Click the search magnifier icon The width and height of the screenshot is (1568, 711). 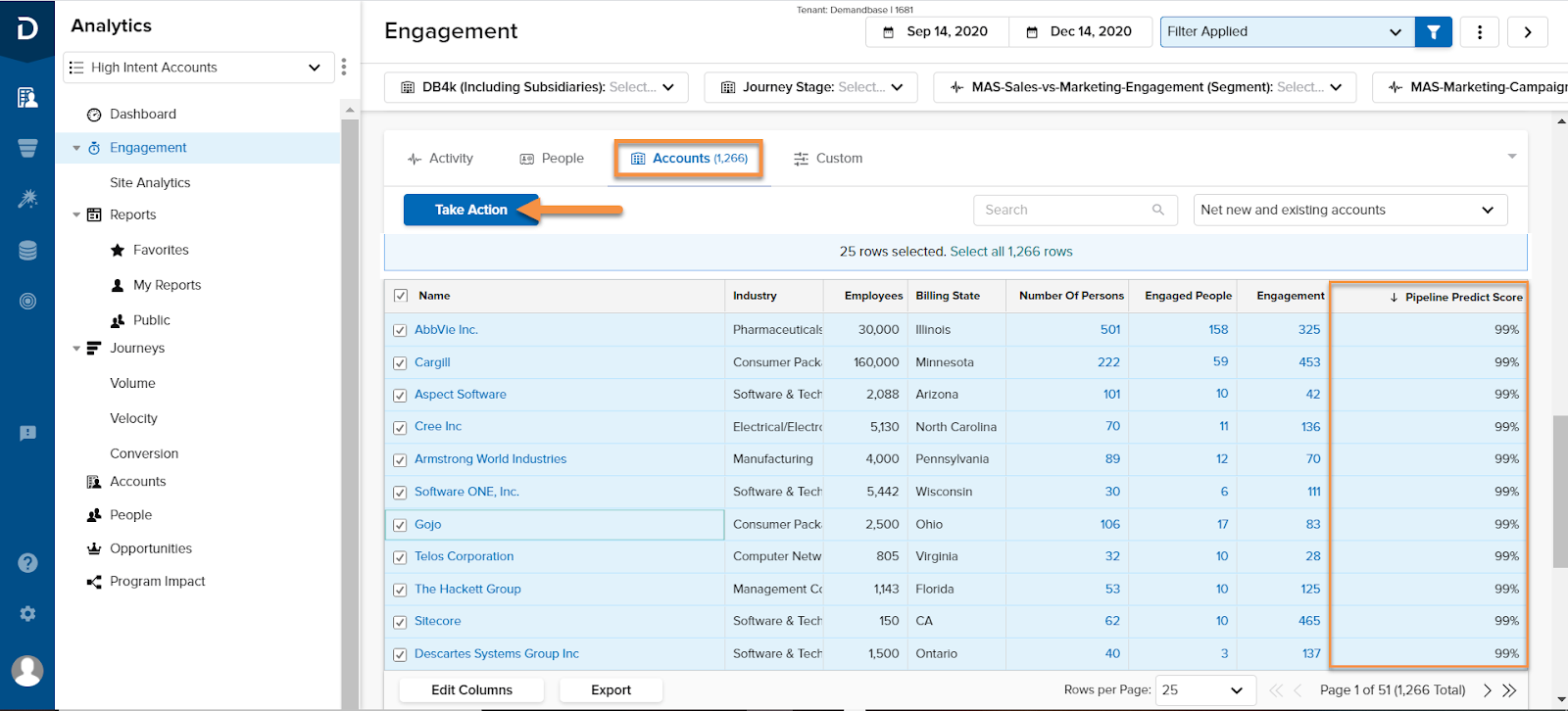pyautogui.click(x=1158, y=210)
